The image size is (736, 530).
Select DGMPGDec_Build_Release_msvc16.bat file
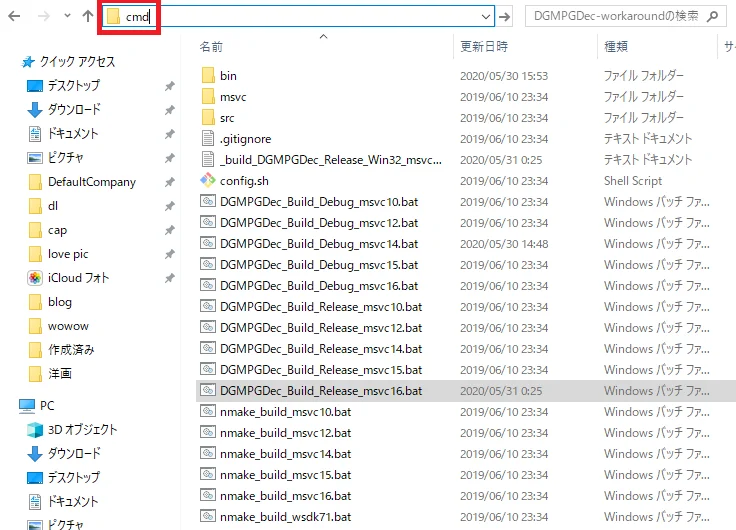320,391
